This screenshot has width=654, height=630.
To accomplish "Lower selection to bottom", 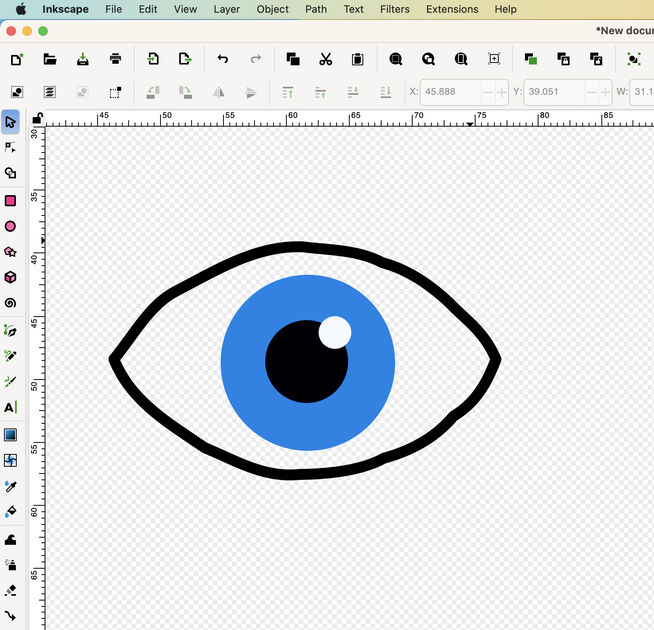I will pyautogui.click(x=386, y=92).
